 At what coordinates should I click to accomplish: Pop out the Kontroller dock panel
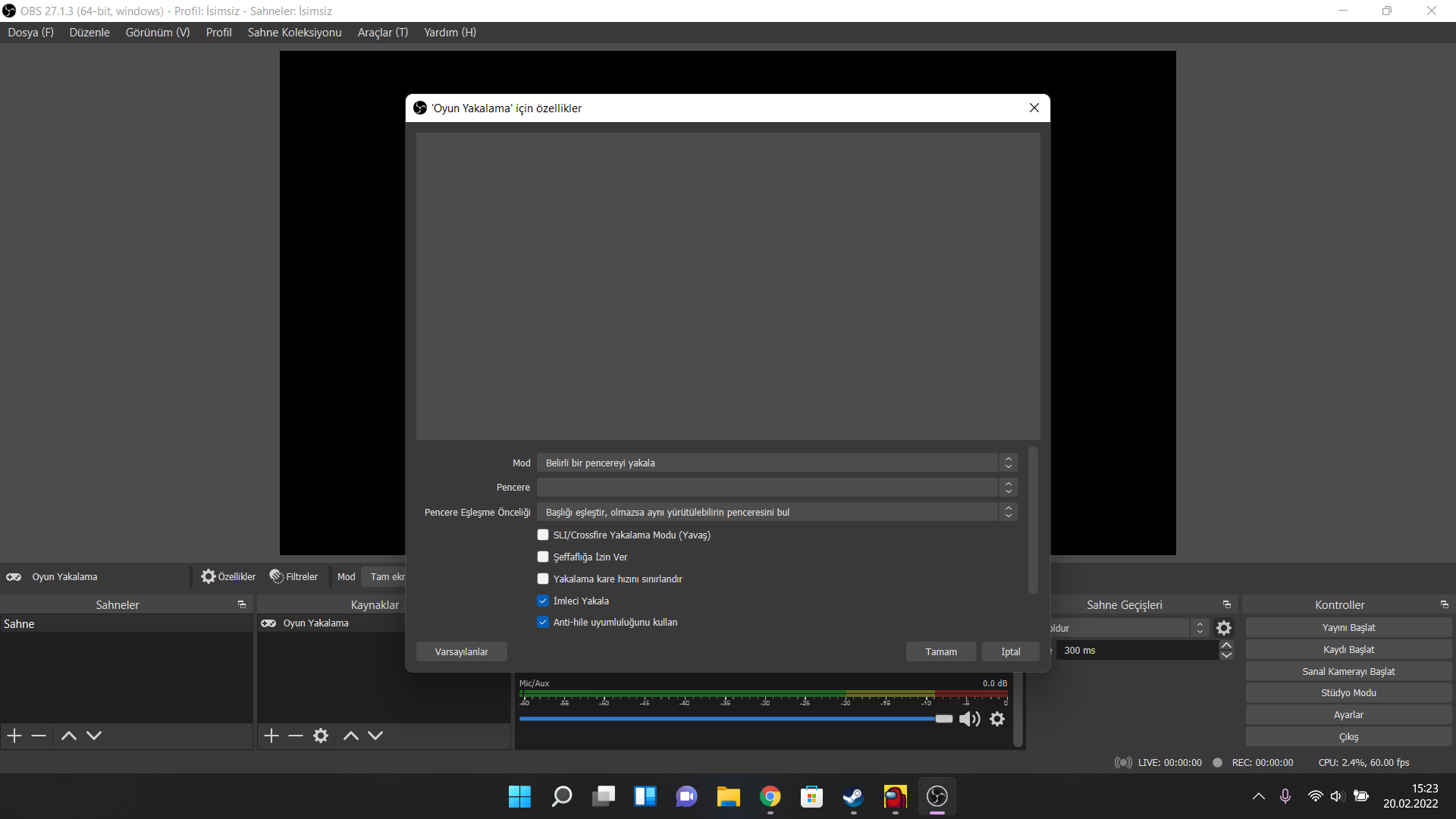tap(1444, 604)
